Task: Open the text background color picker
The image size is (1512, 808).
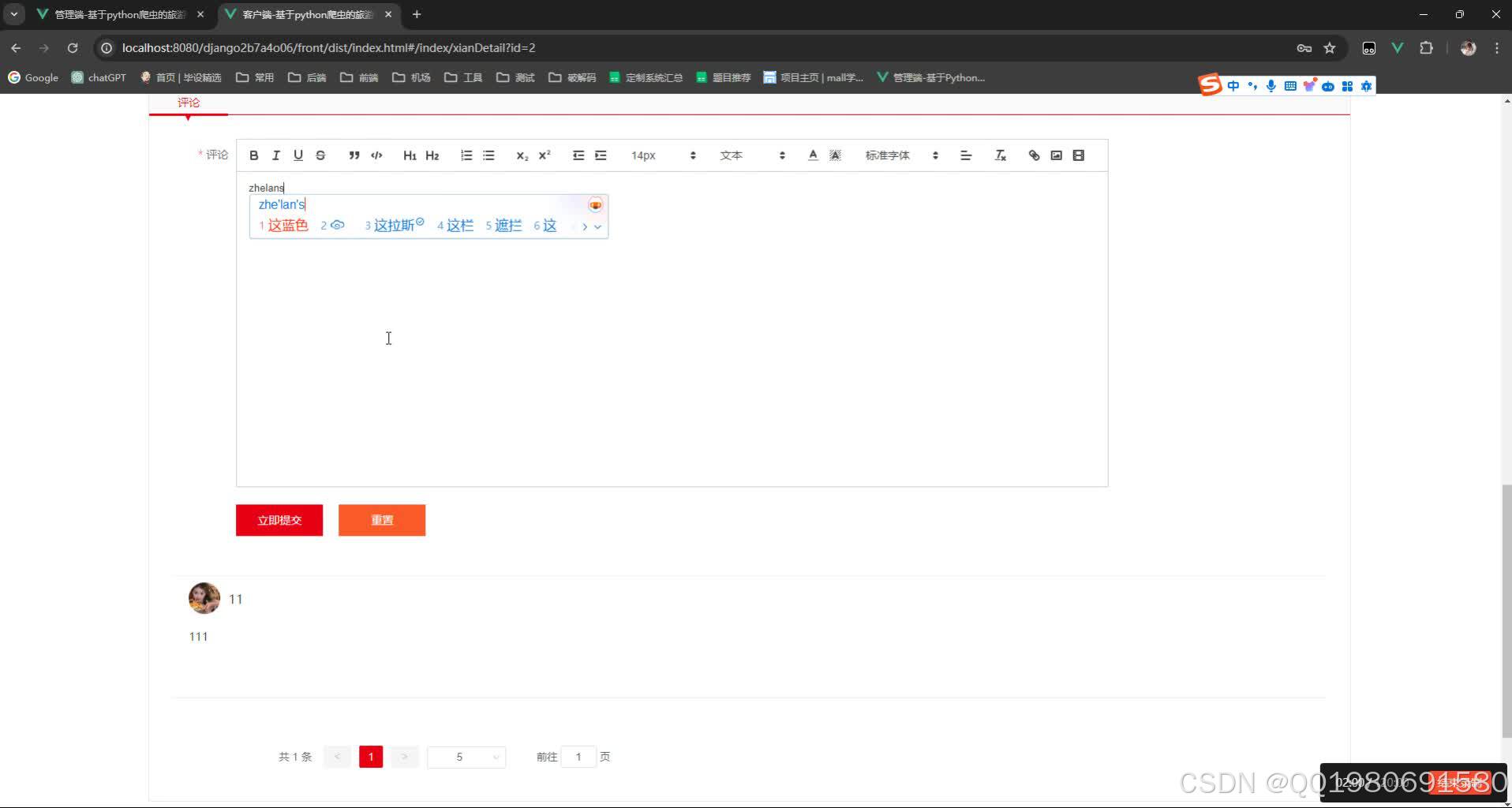Action: click(x=835, y=155)
